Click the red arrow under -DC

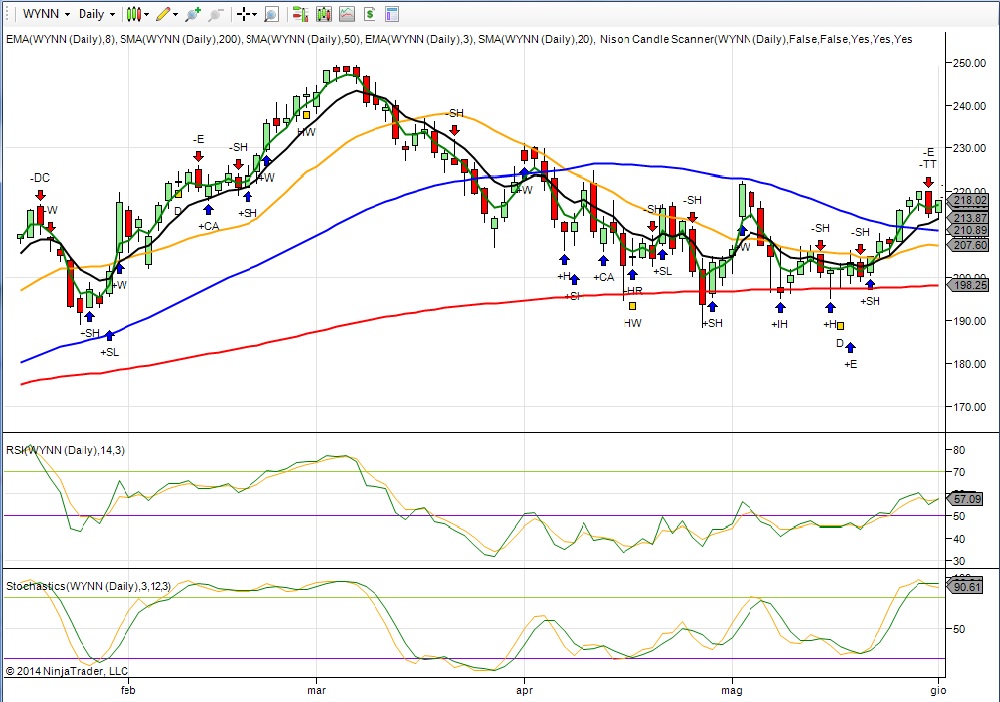40,194
